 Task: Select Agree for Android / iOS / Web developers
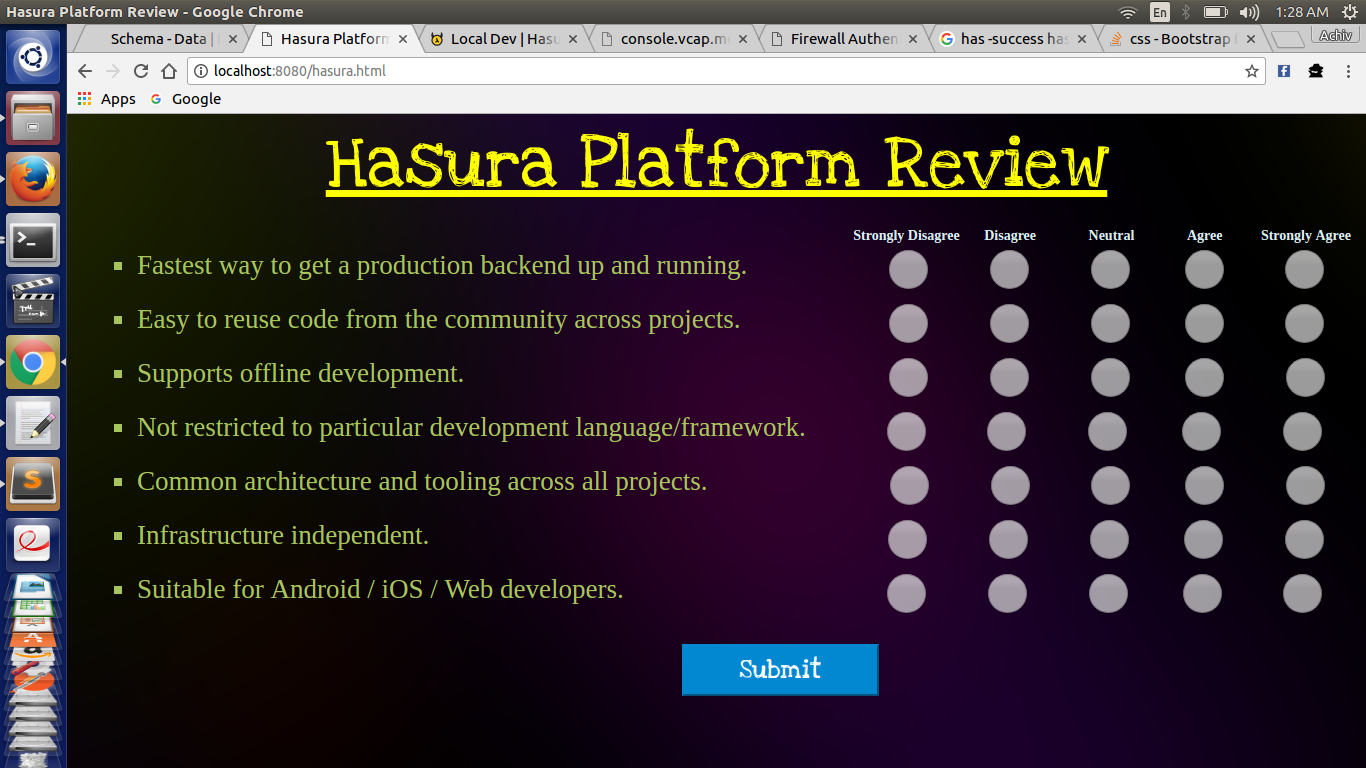pyautogui.click(x=1202, y=594)
